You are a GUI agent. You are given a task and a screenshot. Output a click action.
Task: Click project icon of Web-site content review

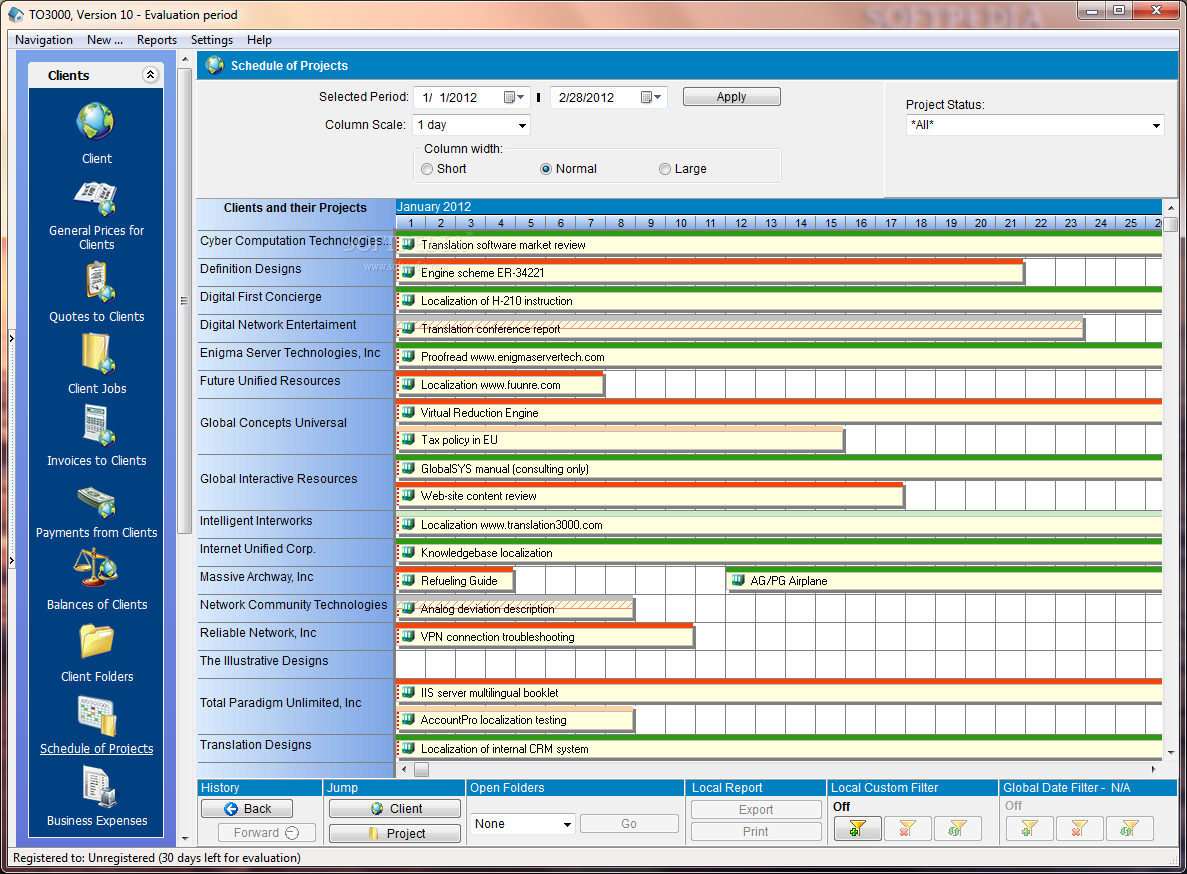click(x=408, y=496)
